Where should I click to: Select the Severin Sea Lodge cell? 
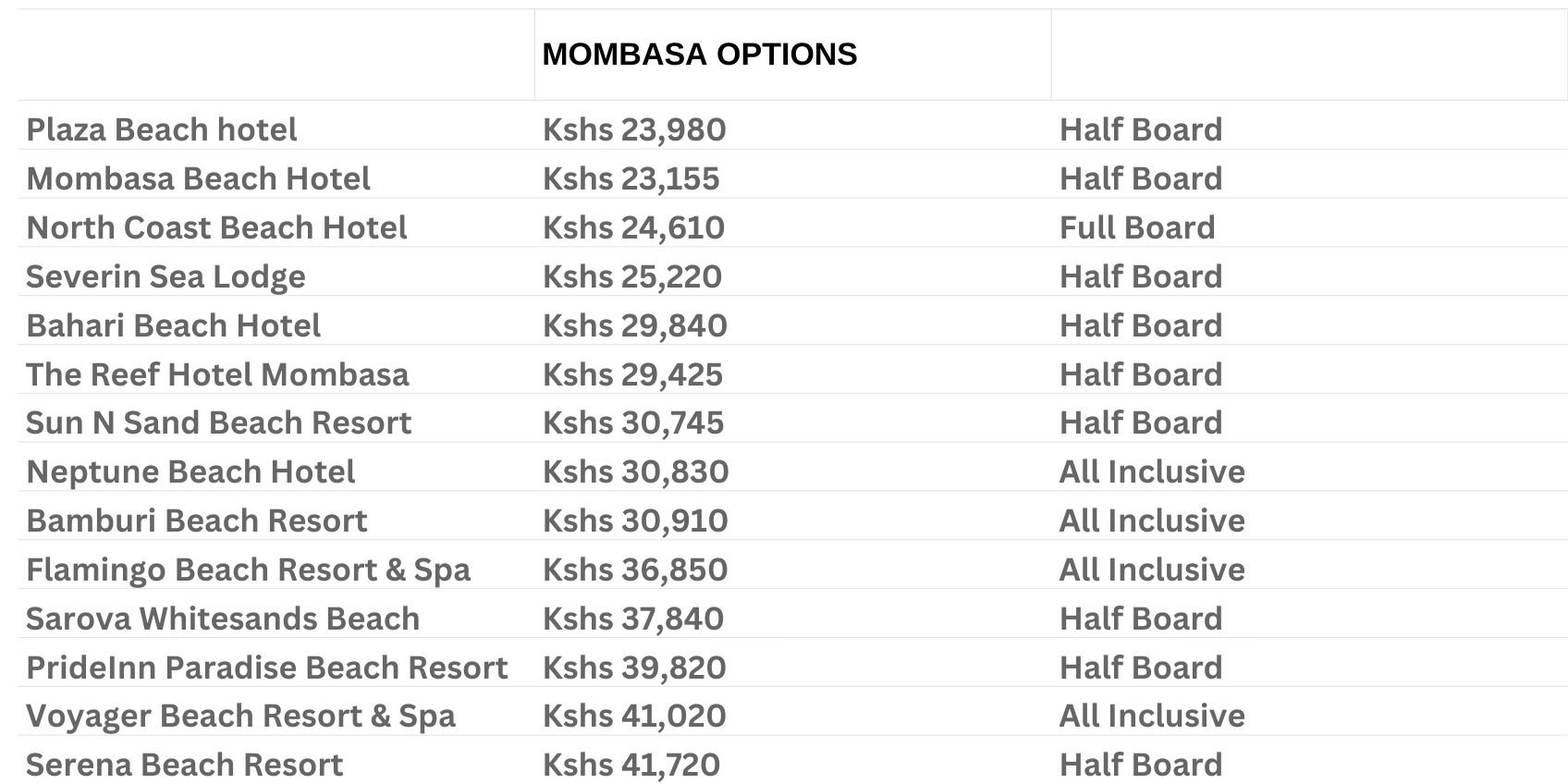click(x=165, y=276)
